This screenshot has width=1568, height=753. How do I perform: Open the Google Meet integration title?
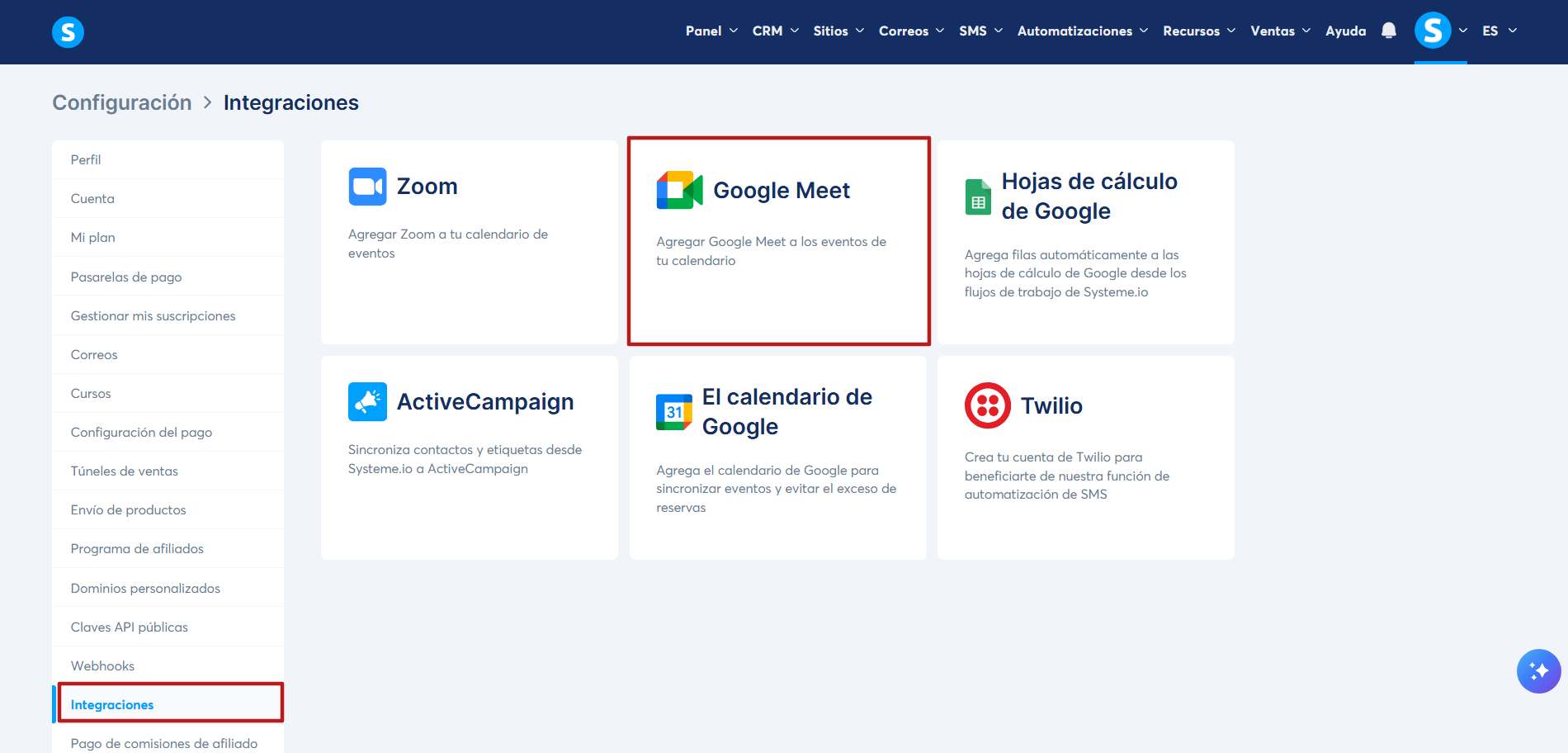782,191
